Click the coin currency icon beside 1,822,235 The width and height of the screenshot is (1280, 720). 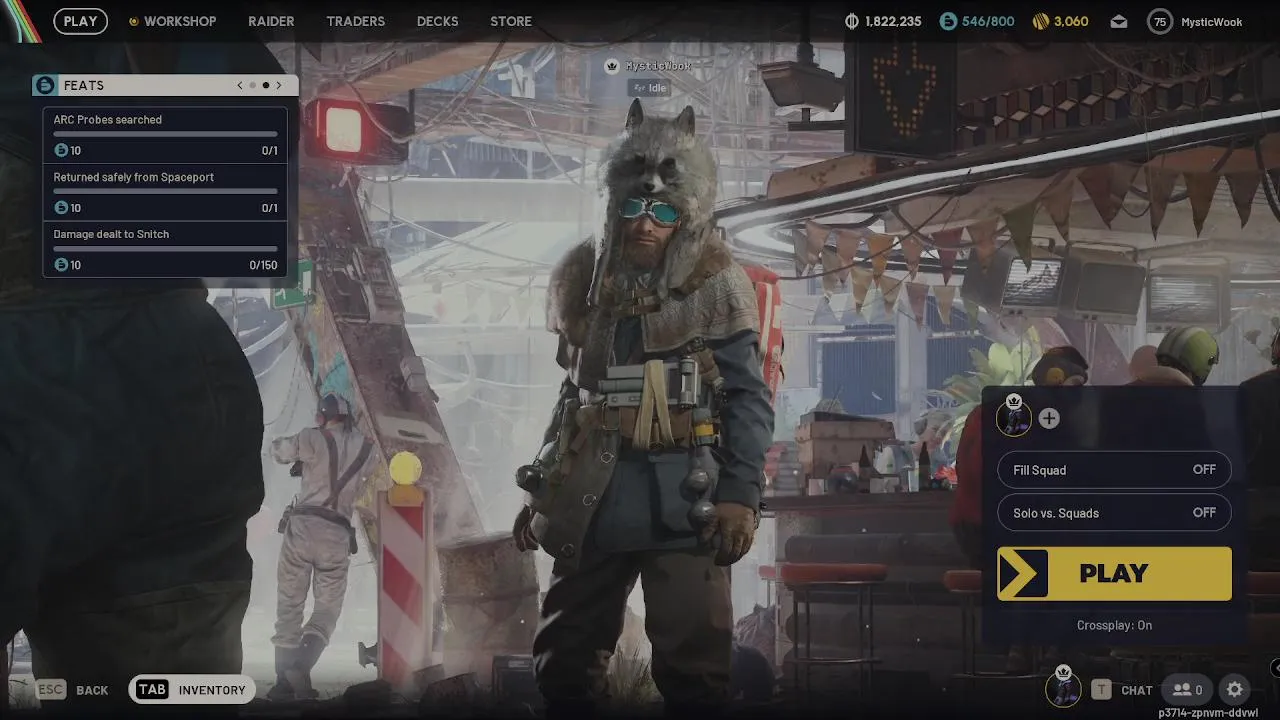(x=852, y=21)
